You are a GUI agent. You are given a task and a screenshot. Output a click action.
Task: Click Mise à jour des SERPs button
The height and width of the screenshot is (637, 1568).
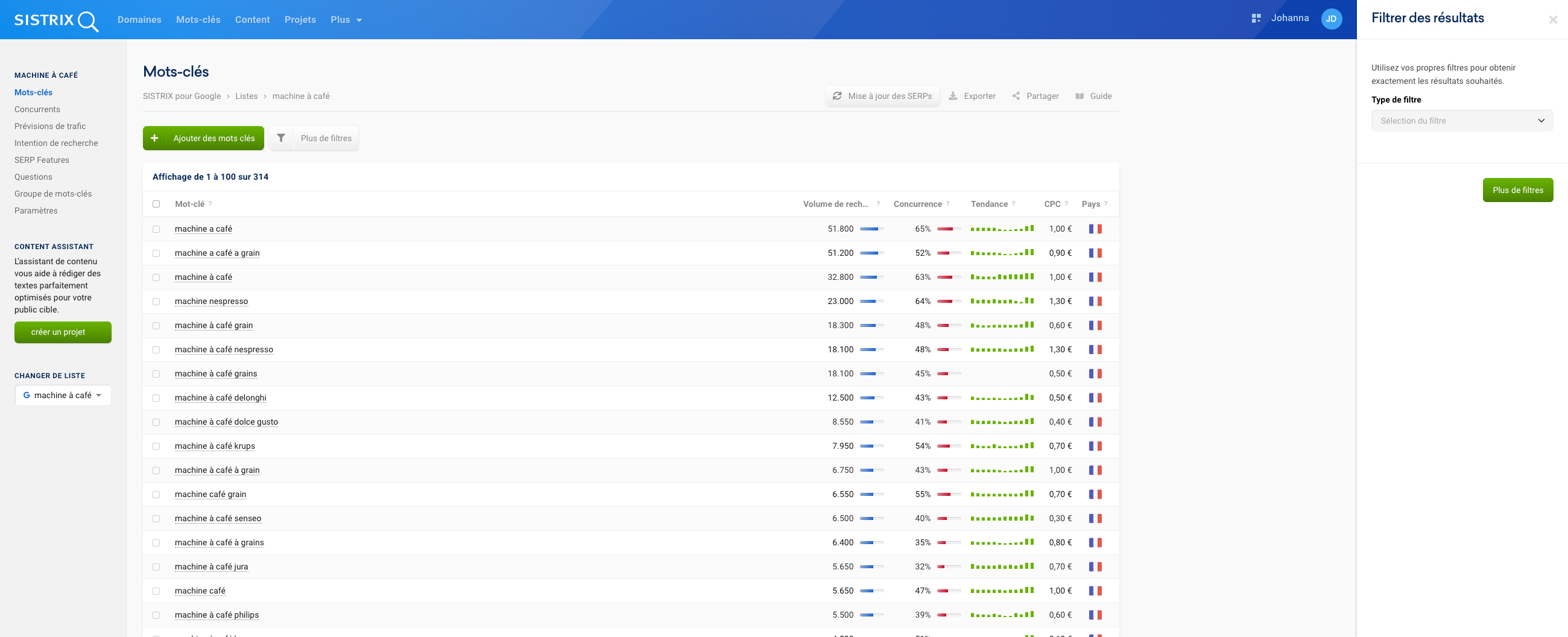(883, 97)
